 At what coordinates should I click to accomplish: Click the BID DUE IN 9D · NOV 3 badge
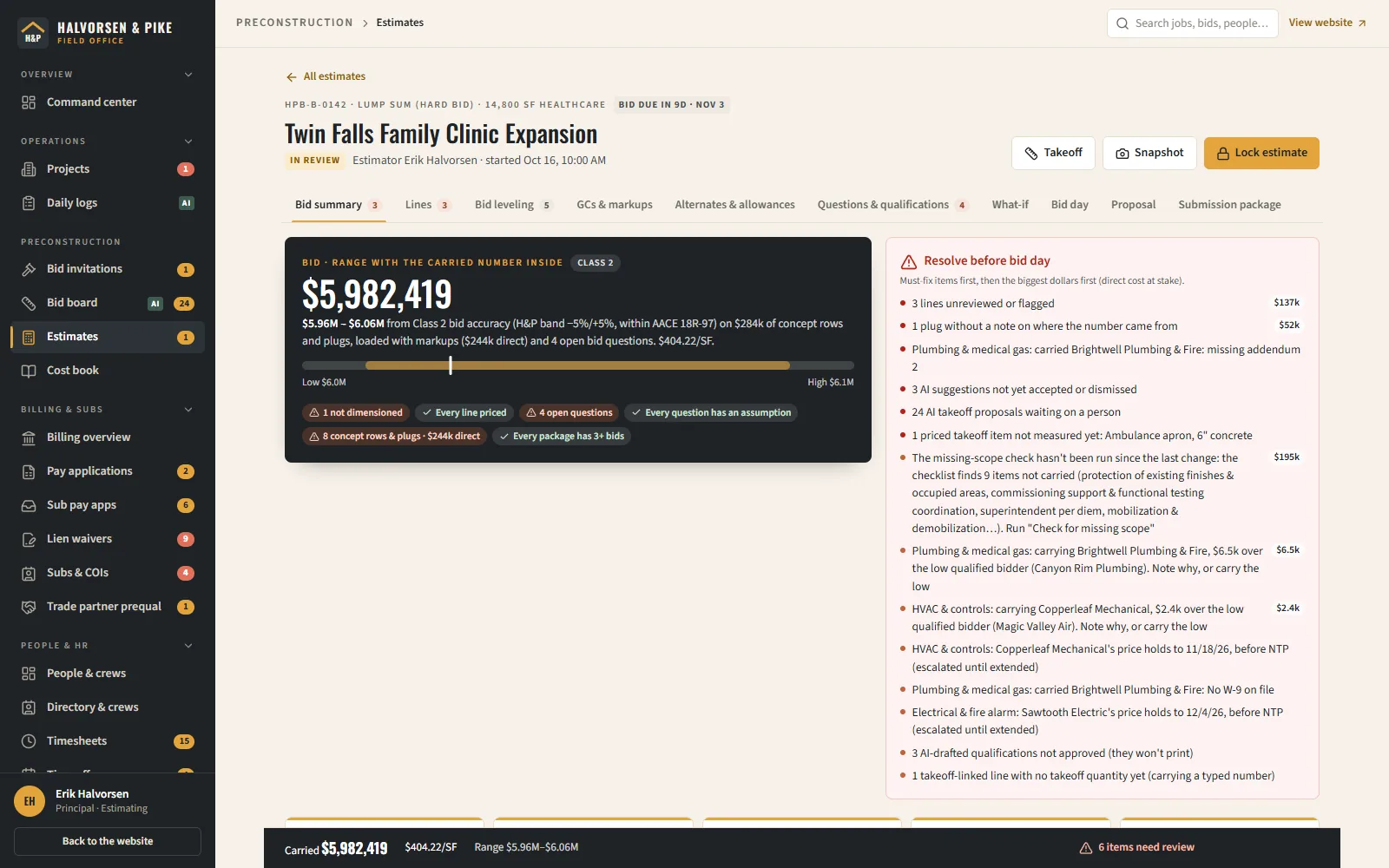tap(671, 105)
